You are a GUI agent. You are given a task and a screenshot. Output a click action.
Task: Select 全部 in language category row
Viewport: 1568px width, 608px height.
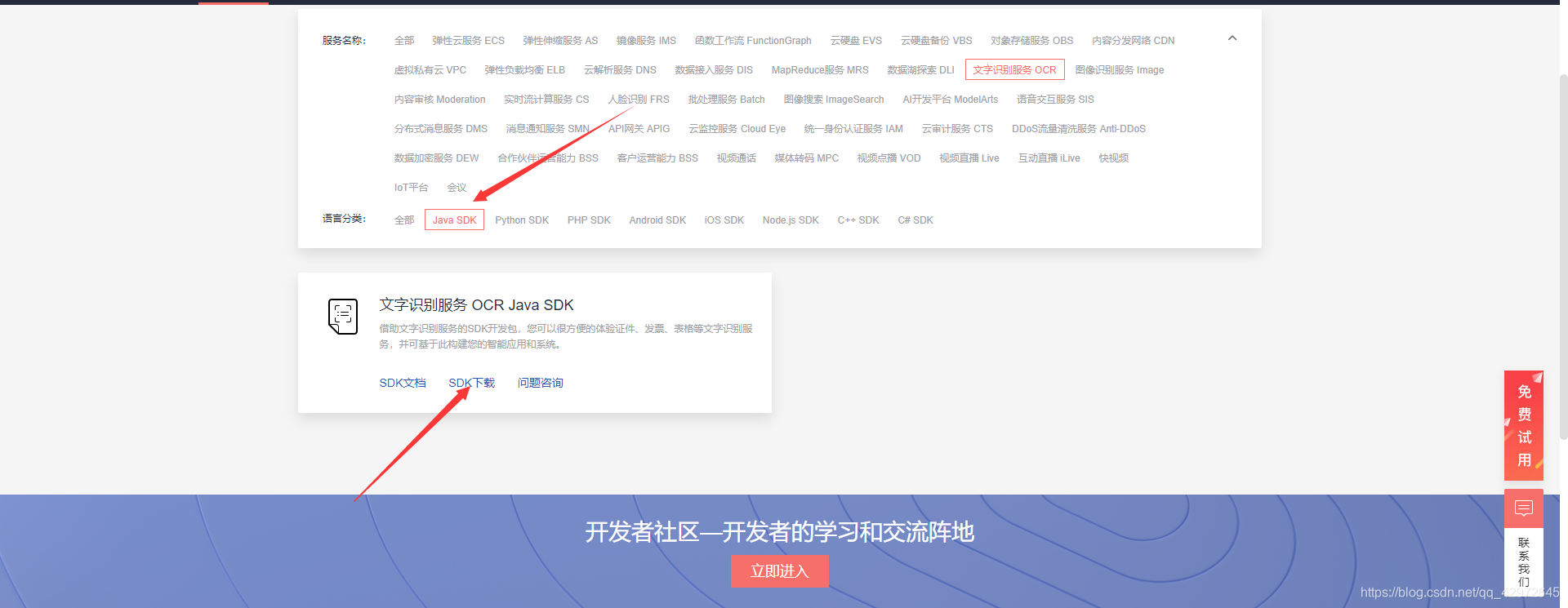(x=404, y=220)
